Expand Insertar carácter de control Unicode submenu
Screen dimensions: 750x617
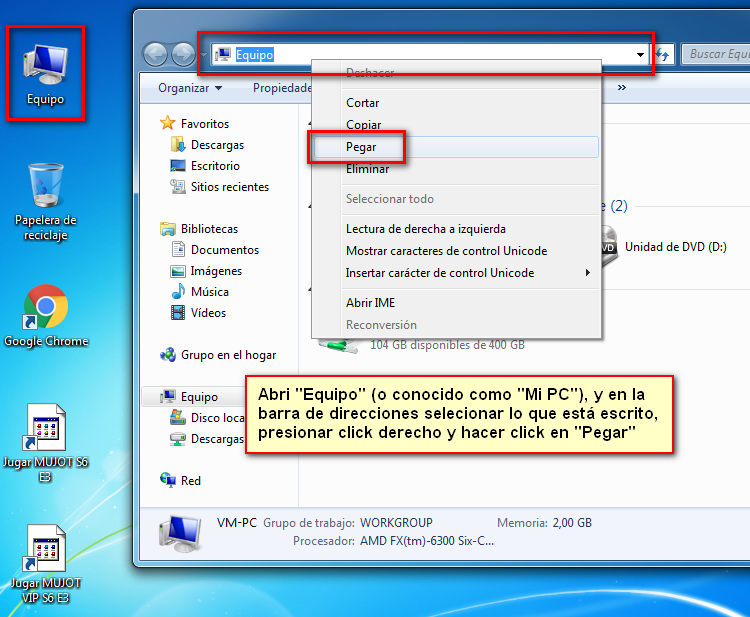tap(440, 273)
